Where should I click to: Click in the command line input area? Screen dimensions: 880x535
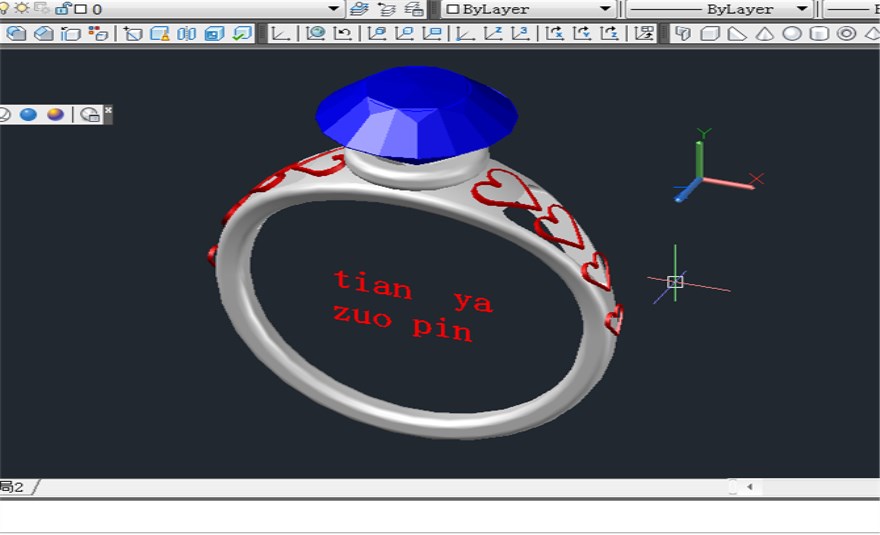pos(440,517)
